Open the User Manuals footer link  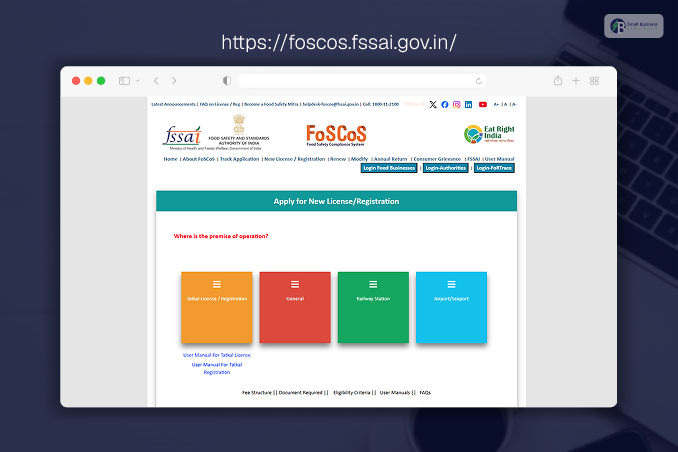395,393
